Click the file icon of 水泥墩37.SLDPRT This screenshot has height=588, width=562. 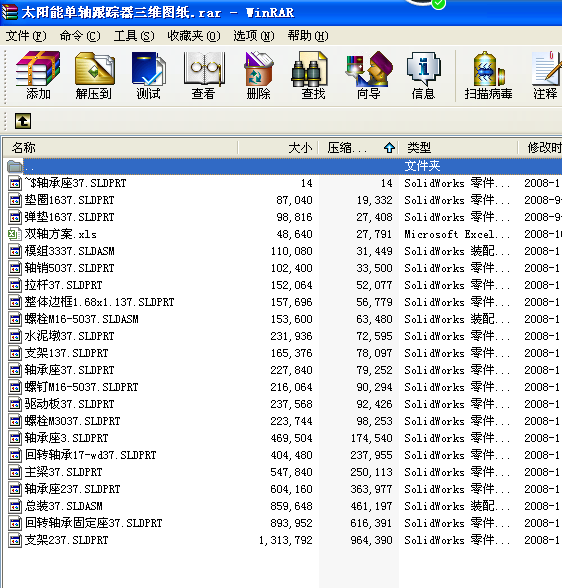(15, 336)
